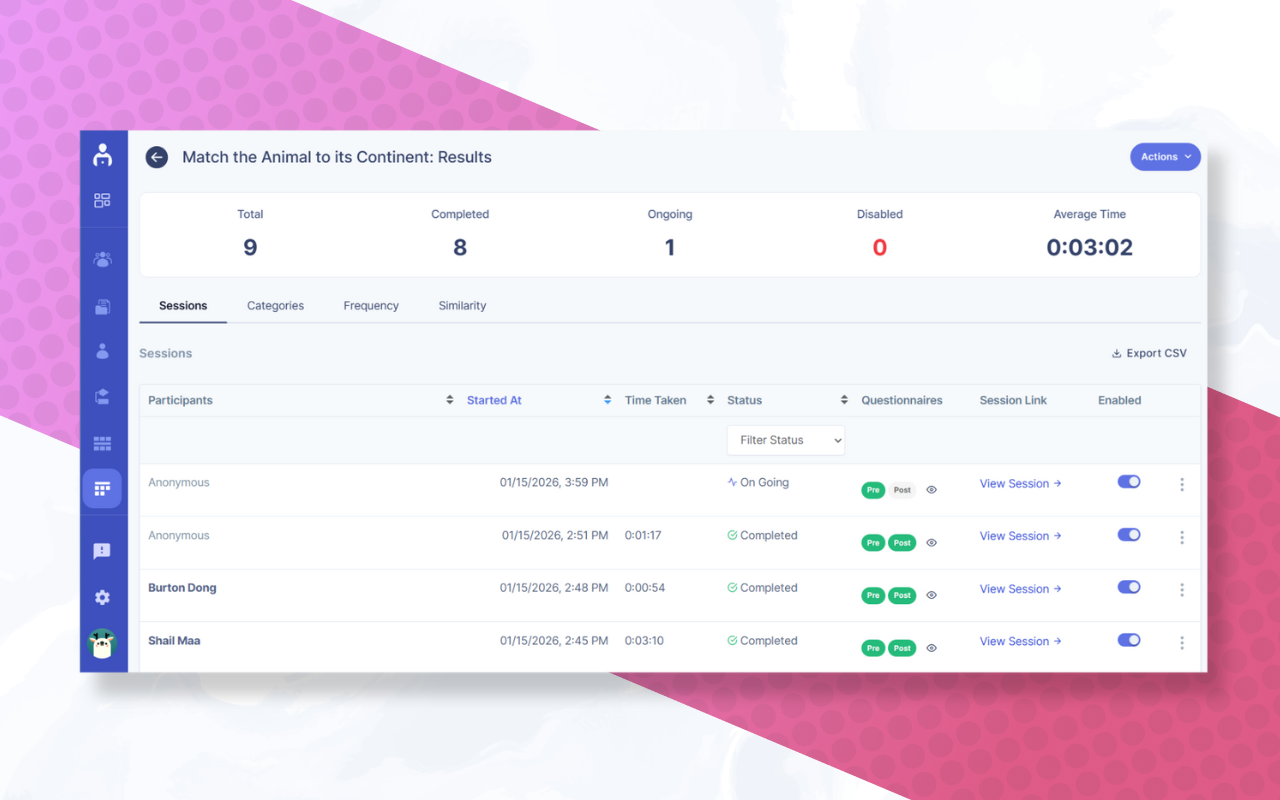Click the app logo in the sidebar
This screenshot has height=800, width=1280.
[x=102, y=155]
